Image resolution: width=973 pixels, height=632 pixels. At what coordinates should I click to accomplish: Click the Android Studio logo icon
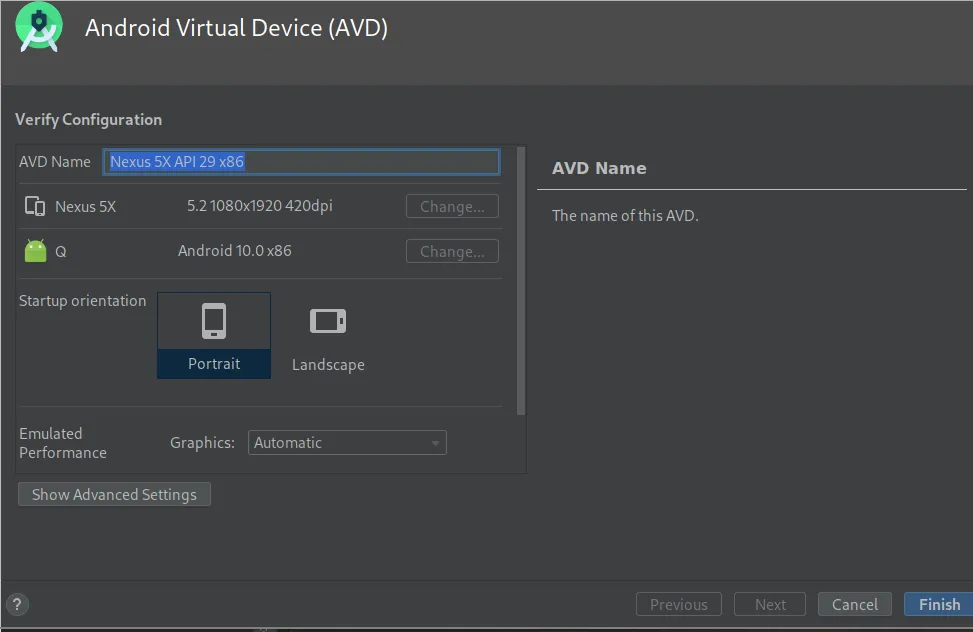tap(39, 27)
